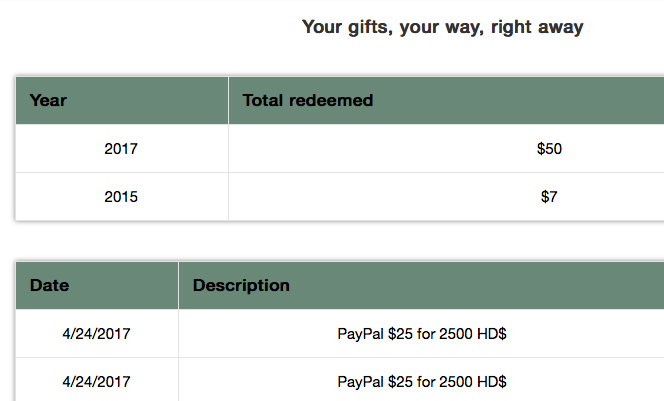Viewport: 664px width, 401px height.
Task: Select the 2015 year cell
Action: 121,197
